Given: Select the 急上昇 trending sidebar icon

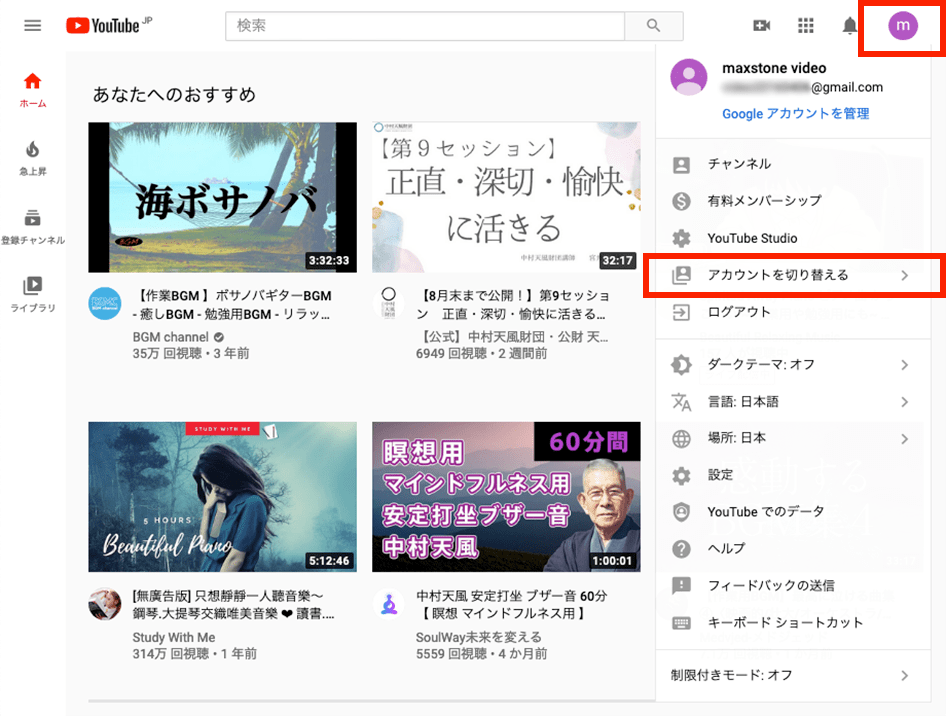Looking at the screenshot, I should click(x=33, y=158).
